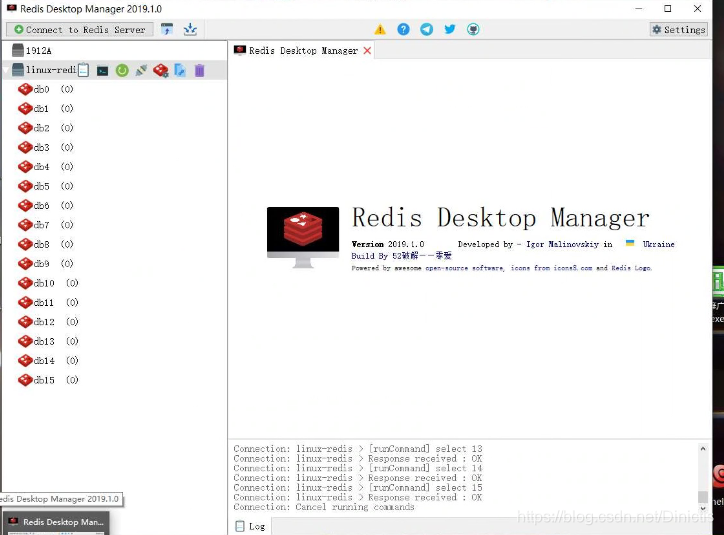Click log line 'Cancel running commands'
Viewport: 724px width, 535px height.
324,507
